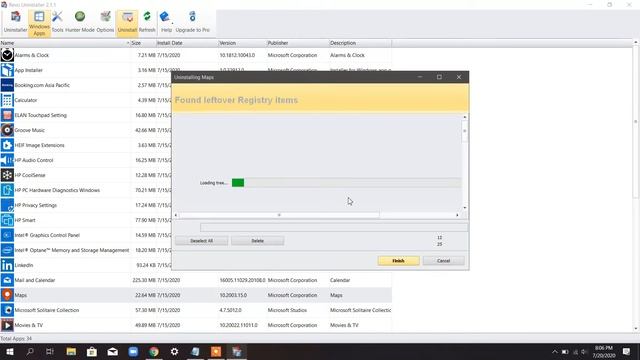Refresh the apps list
Viewport: 640px width, 360px height.
(x=147, y=22)
